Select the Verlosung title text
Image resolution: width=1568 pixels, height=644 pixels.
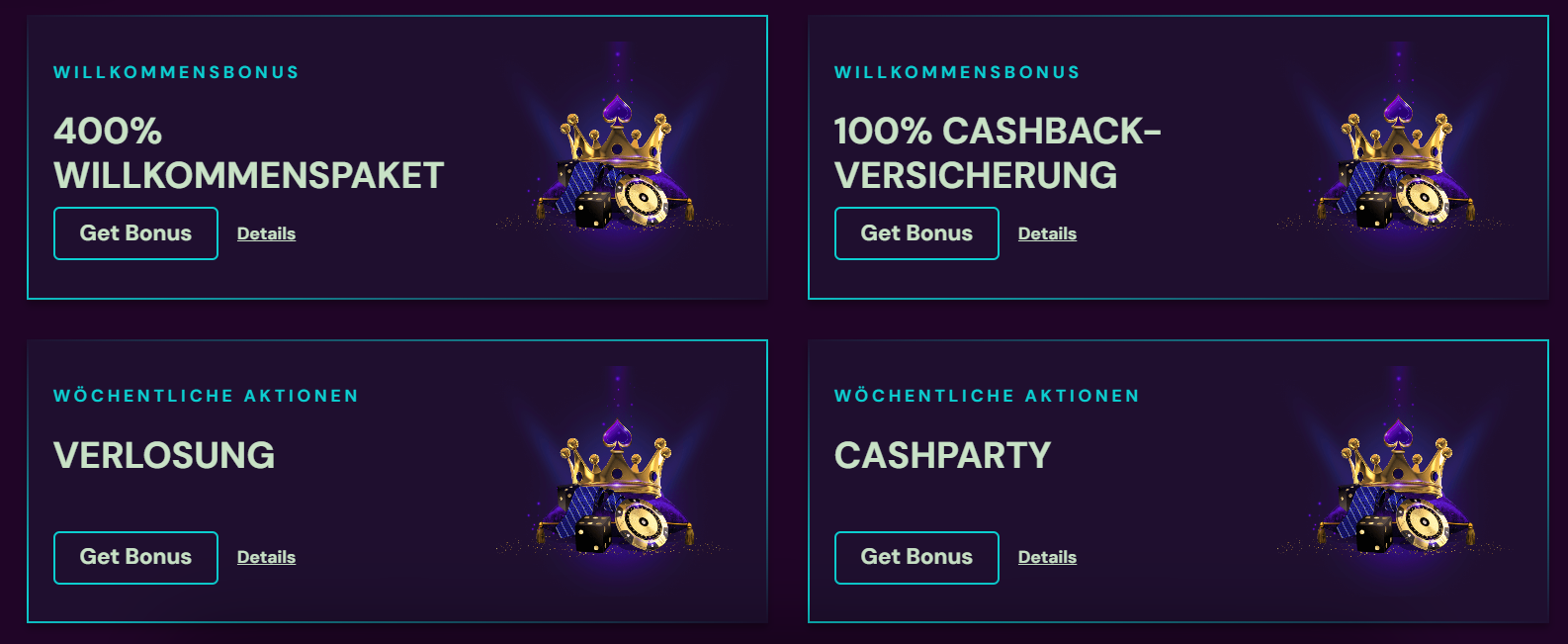[x=164, y=455]
